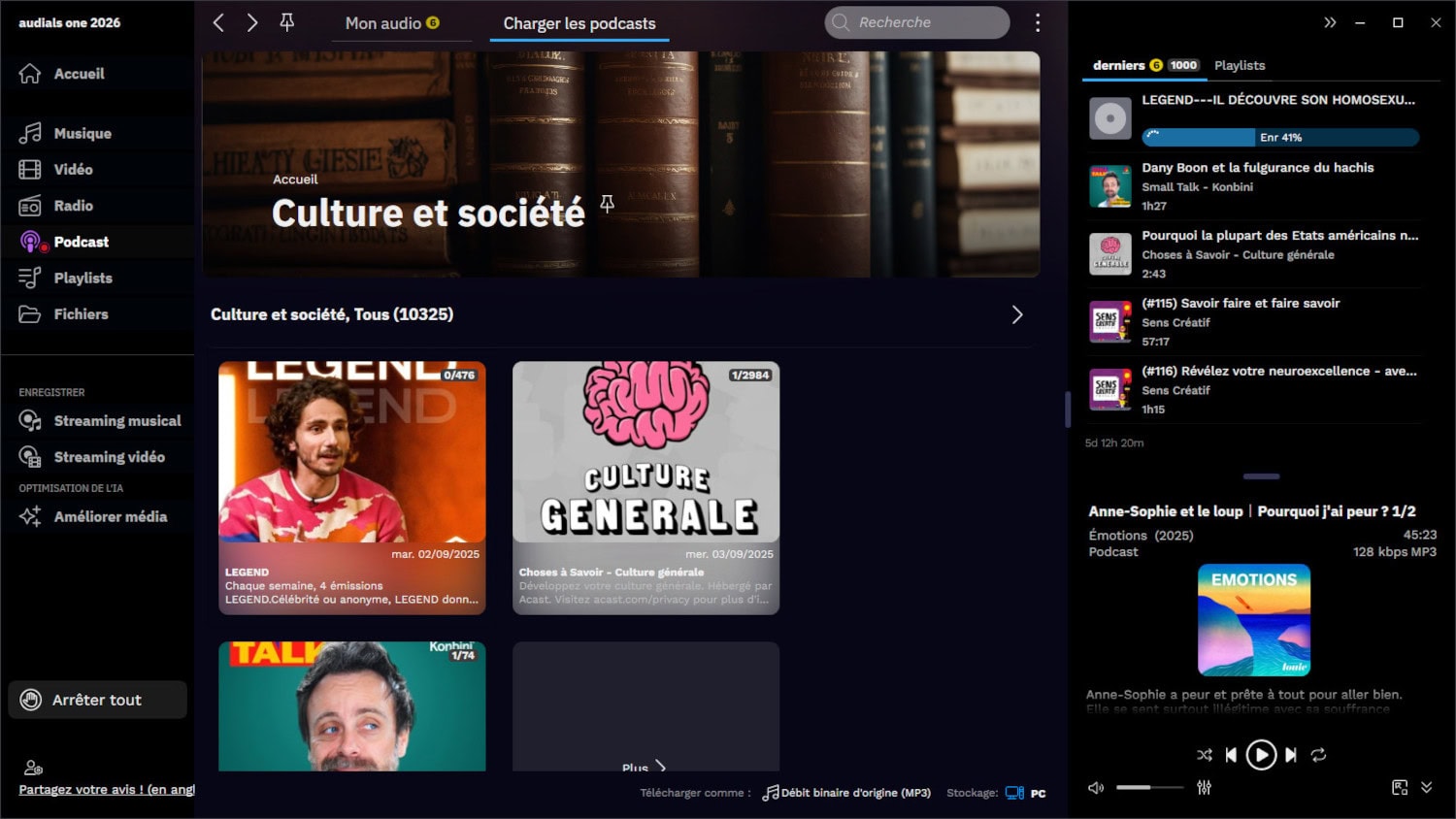Switch to the Playlists tab
Screen dimensions: 1456x819
tap(1240, 65)
